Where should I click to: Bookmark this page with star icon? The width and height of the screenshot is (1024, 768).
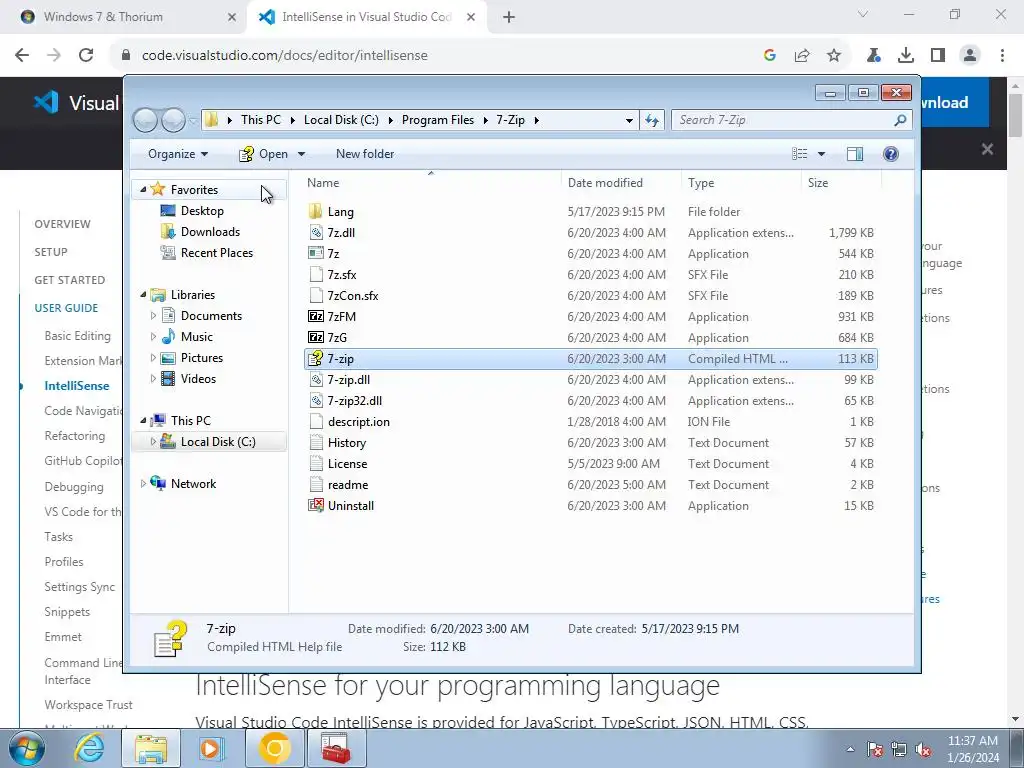click(834, 56)
